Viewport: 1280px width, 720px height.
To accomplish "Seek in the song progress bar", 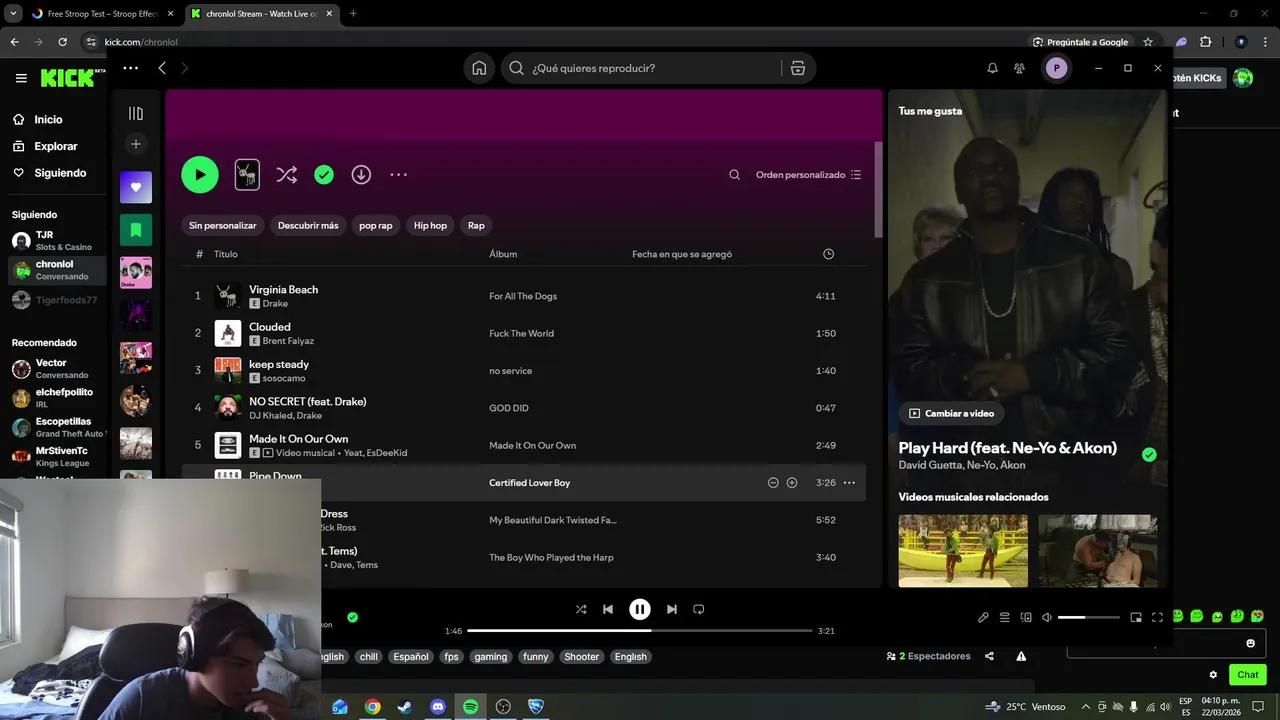I will 640,631.
